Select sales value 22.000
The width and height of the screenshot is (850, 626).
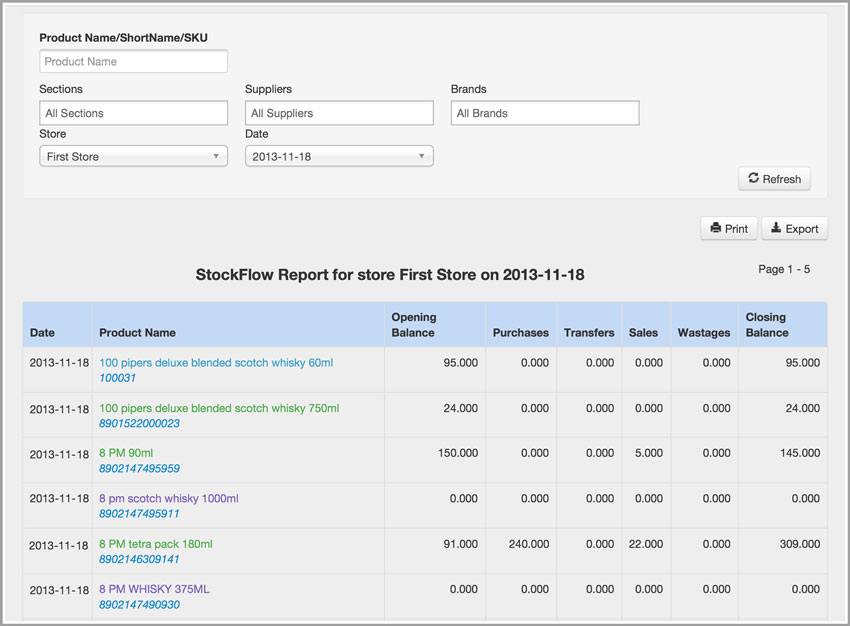click(x=646, y=544)
